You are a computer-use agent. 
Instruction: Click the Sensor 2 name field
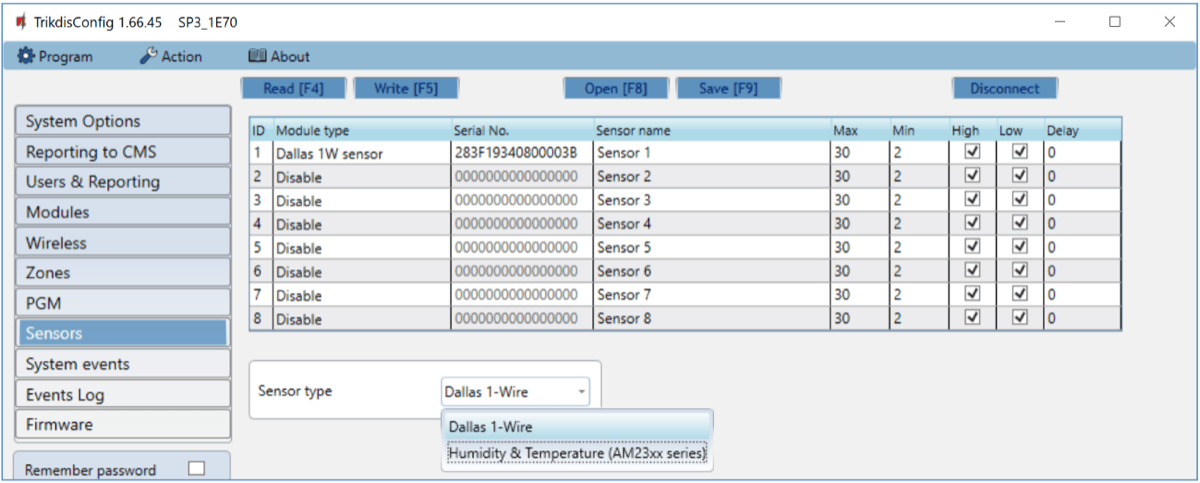point(708,176)
